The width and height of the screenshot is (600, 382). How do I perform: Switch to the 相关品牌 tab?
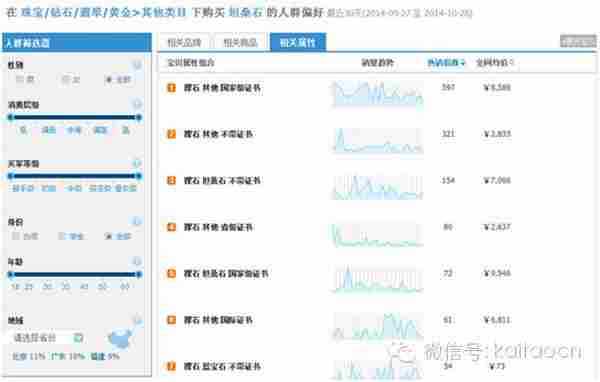pyautogui.click(x=184, y=42)
